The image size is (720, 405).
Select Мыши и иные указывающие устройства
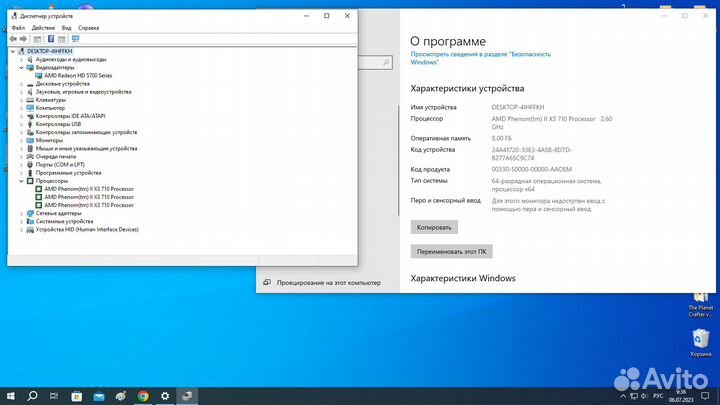pos(86,149)
